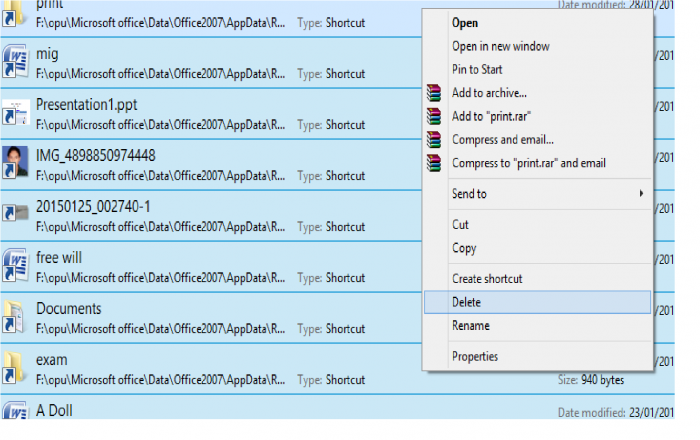This screenshot has height=440, width=700.
Task: Click the Word icon for free will
Action: click(x=15, y=266)
